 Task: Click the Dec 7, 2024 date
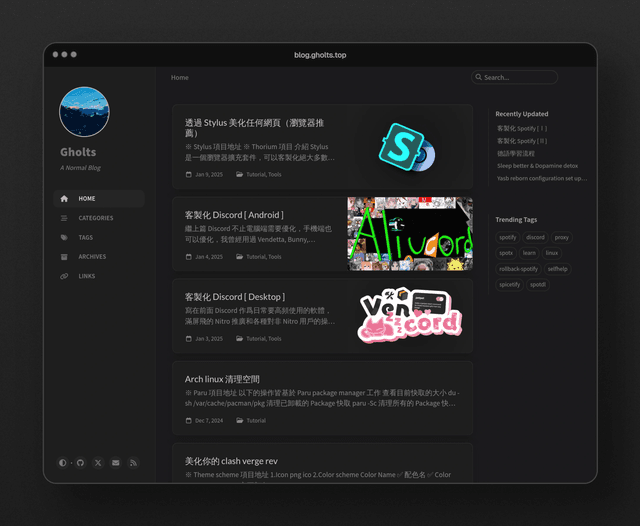[x=209, y=421]
